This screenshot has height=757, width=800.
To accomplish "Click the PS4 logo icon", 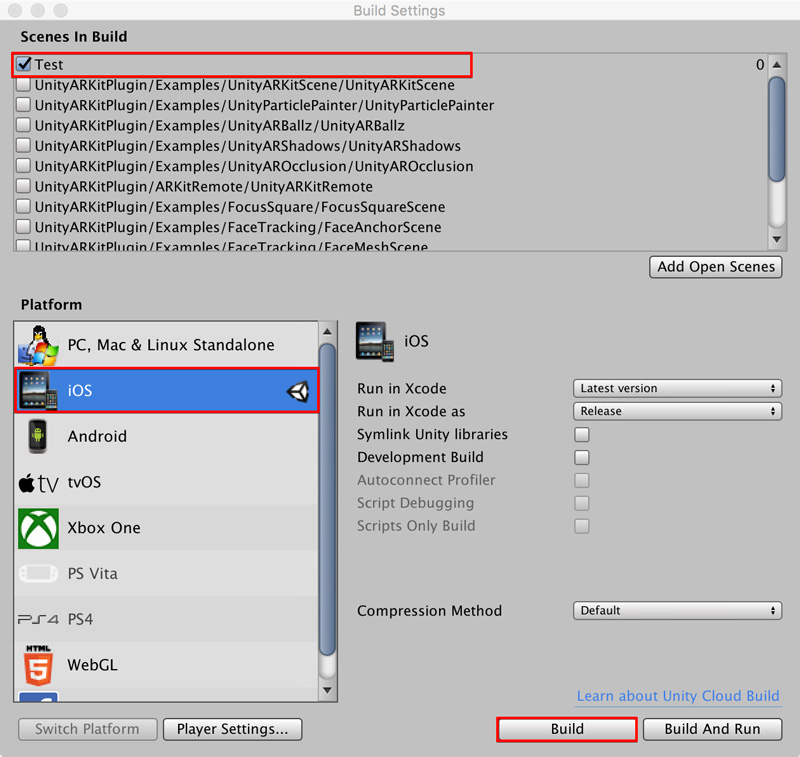I will tap(38, 619).
